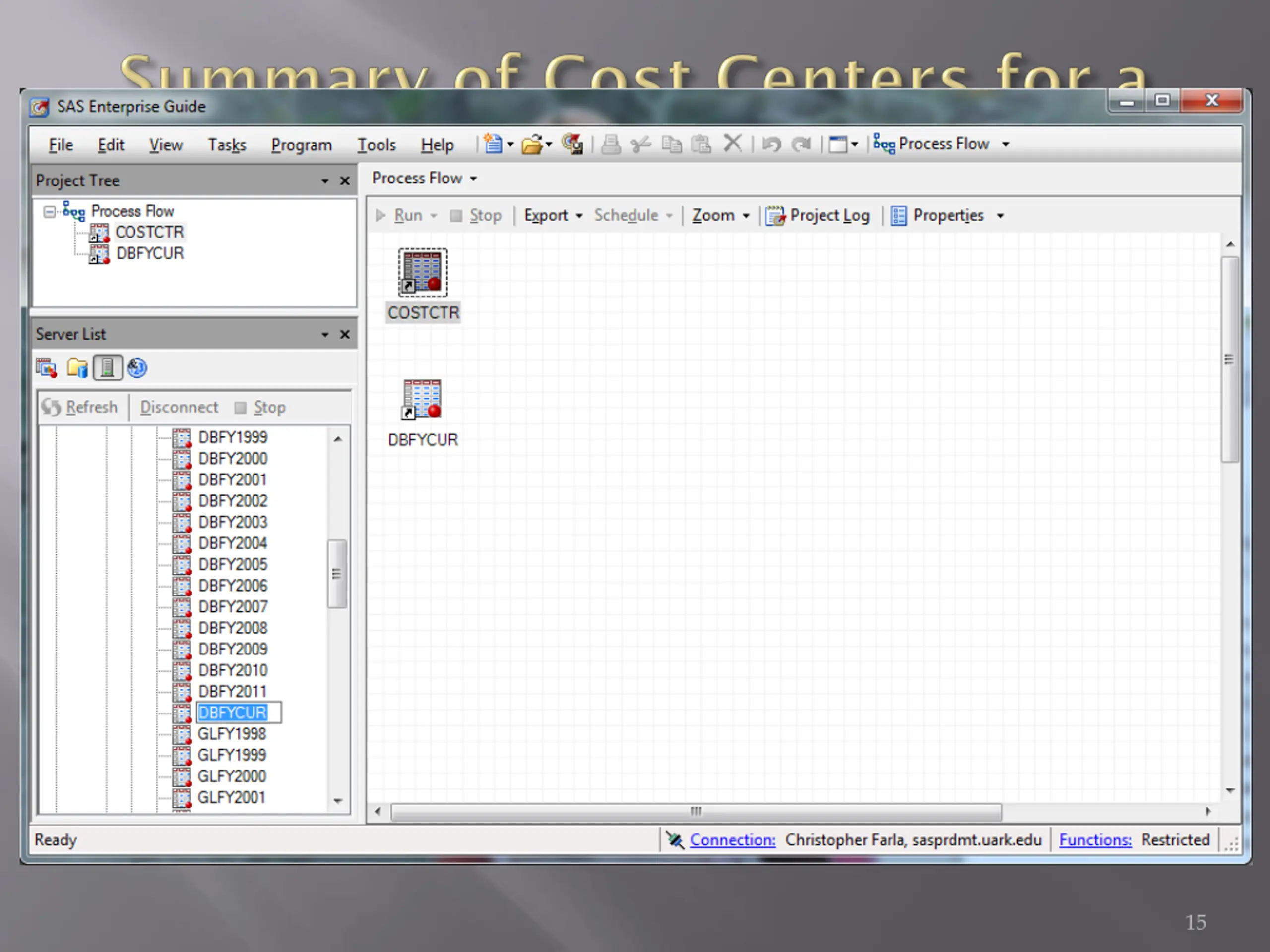Open the Help menu
Image resolution: width=1270 pixels, height=952 pixels.
[437, 145]
